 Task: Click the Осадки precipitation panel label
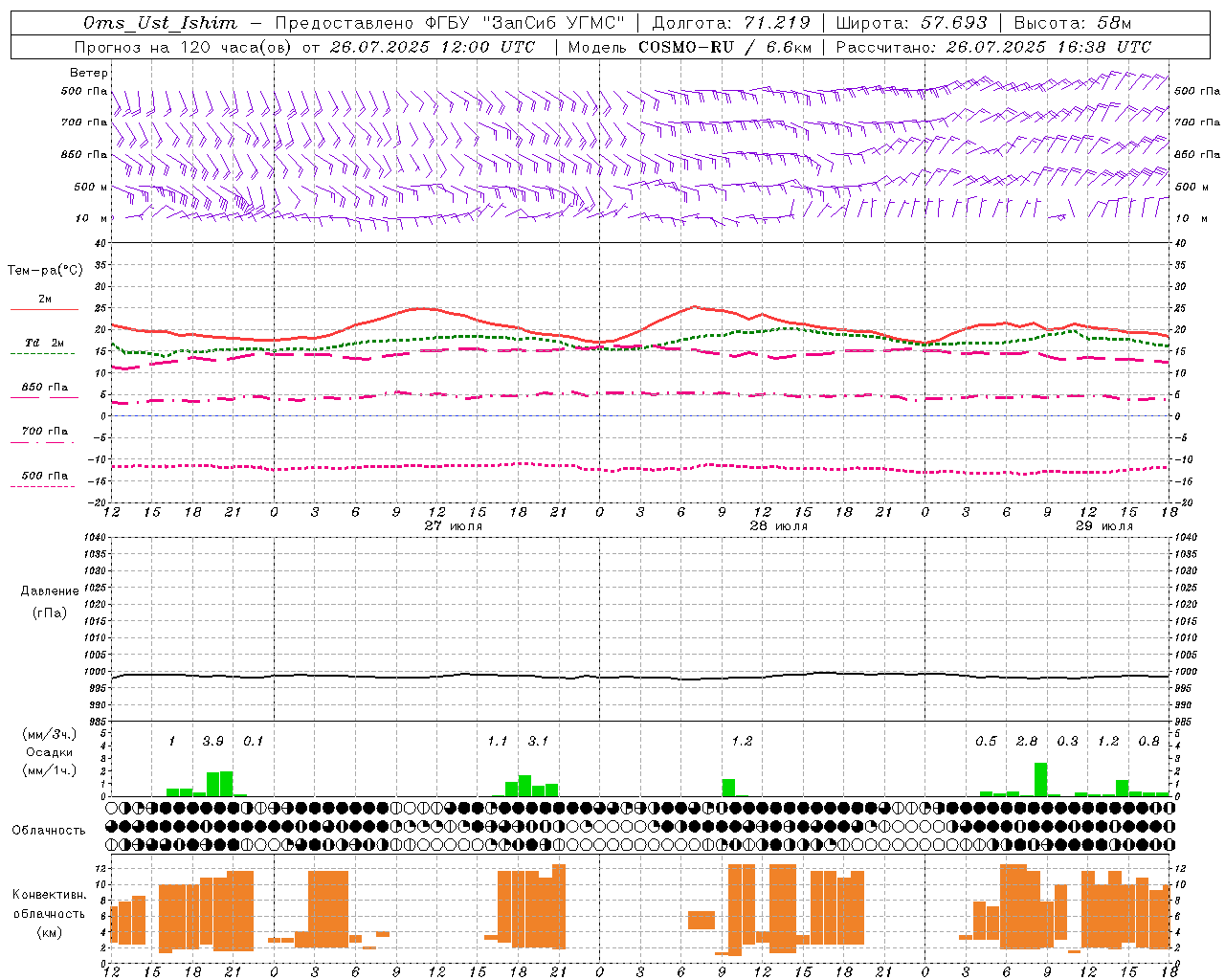(x=49, y=752)
